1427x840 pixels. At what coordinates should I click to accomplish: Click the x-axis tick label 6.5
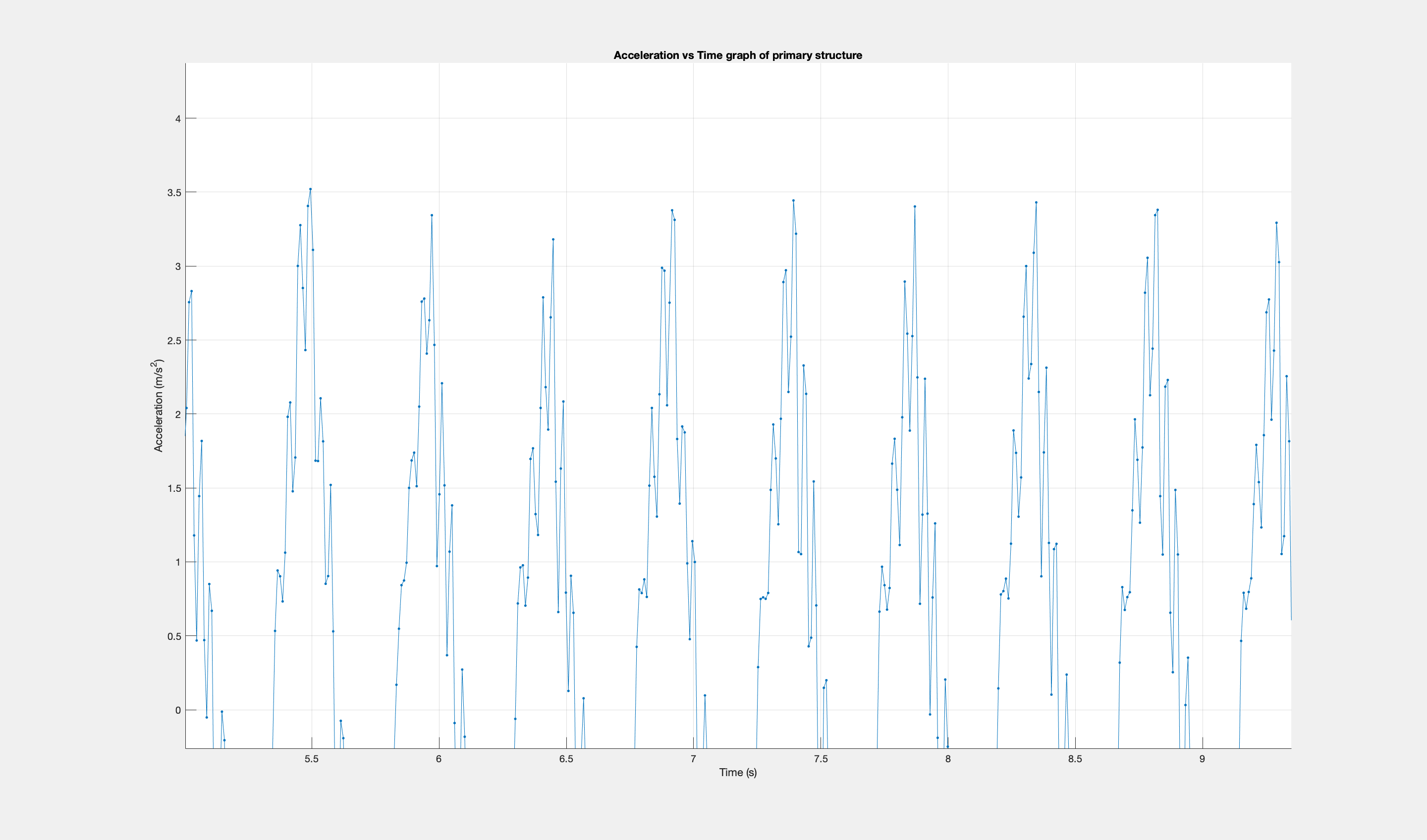pos(566,759)
